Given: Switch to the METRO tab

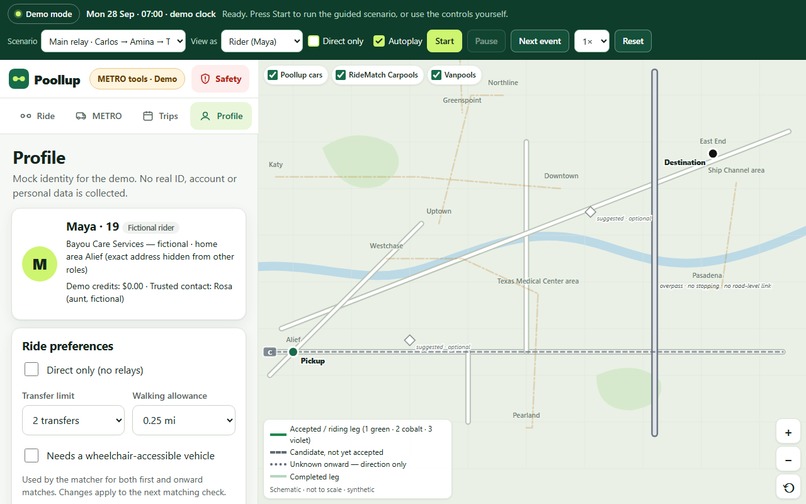Looking at the screenshot, I should (99, 116).
